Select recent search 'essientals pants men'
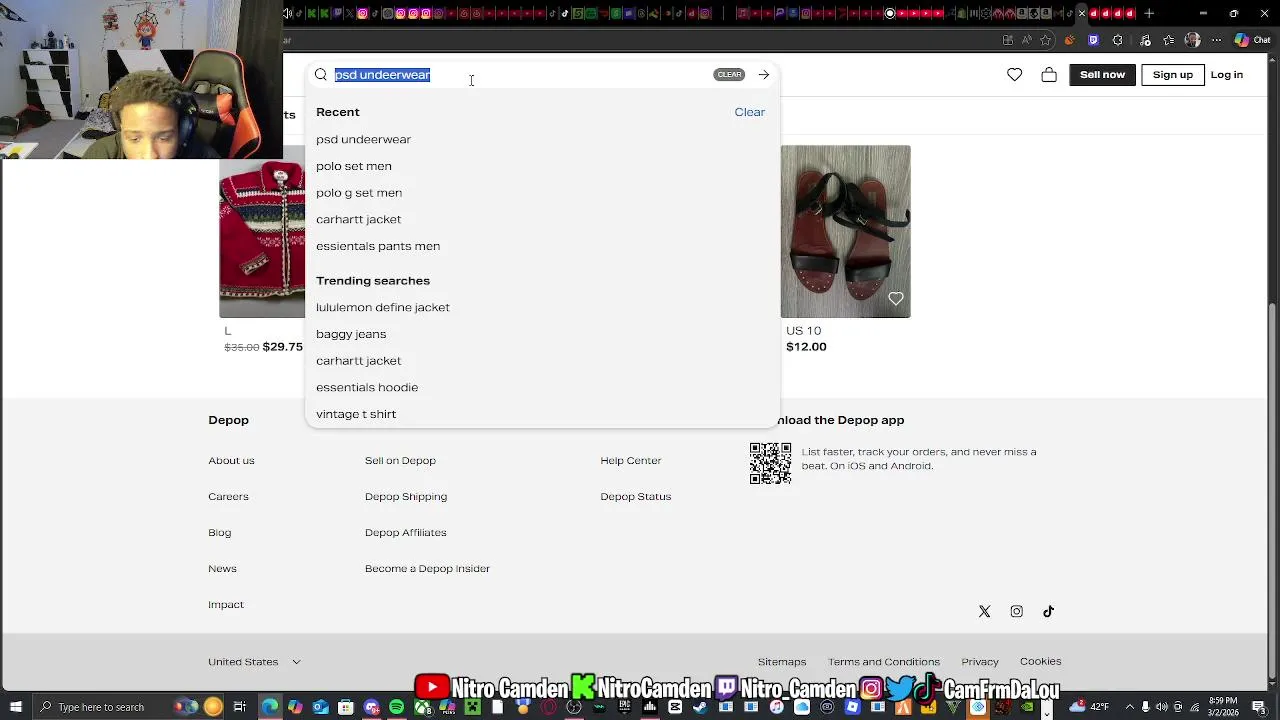This screenshot has height=720, width=1280. (x=378, y=246)
